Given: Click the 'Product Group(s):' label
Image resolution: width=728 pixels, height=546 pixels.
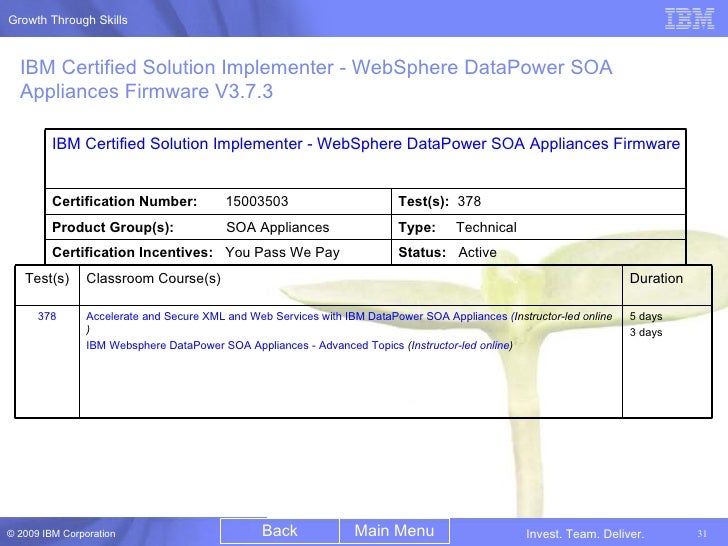Looking at the screenshot, I should pos(113,227).
